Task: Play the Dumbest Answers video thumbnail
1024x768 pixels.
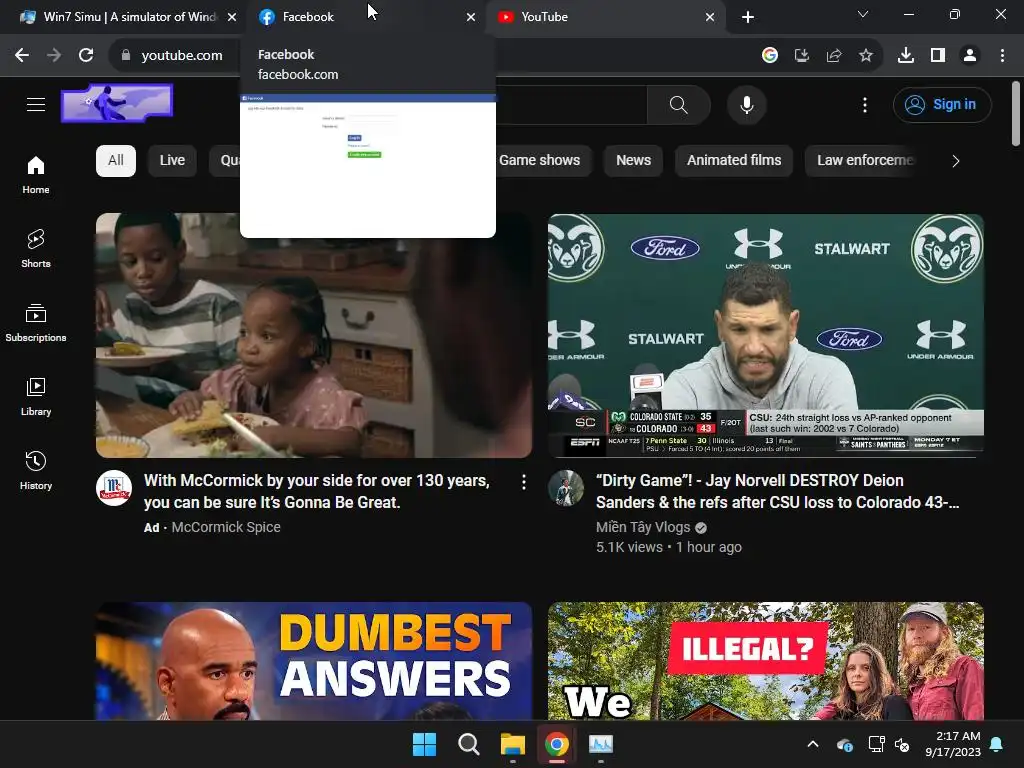Action: [x=313, y=660]
